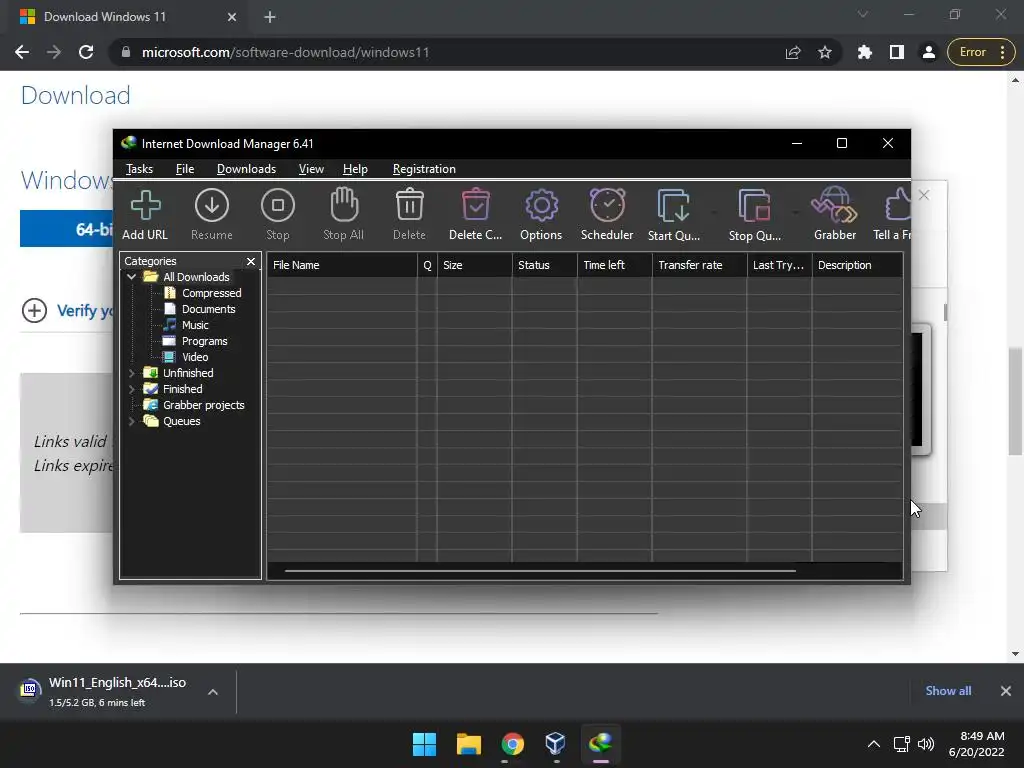Close the Categories panel
The height and width of the screenshot is (768, 1024).
pyautogui.click(x=251, y=261)
